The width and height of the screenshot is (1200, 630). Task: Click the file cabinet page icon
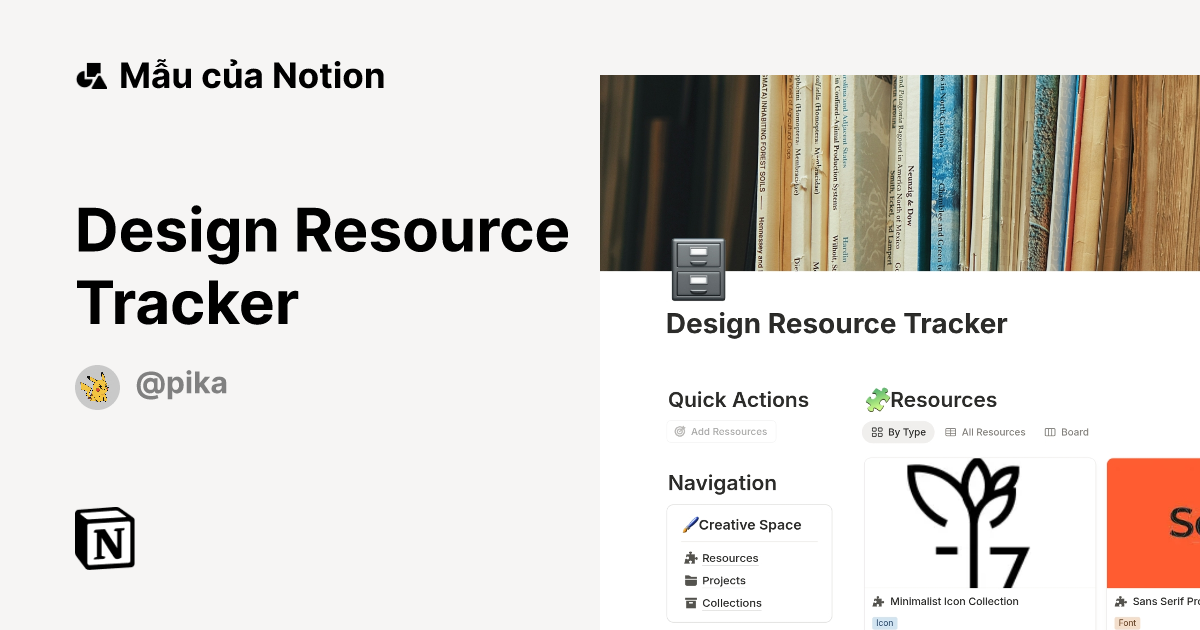(x=696, y=269)
